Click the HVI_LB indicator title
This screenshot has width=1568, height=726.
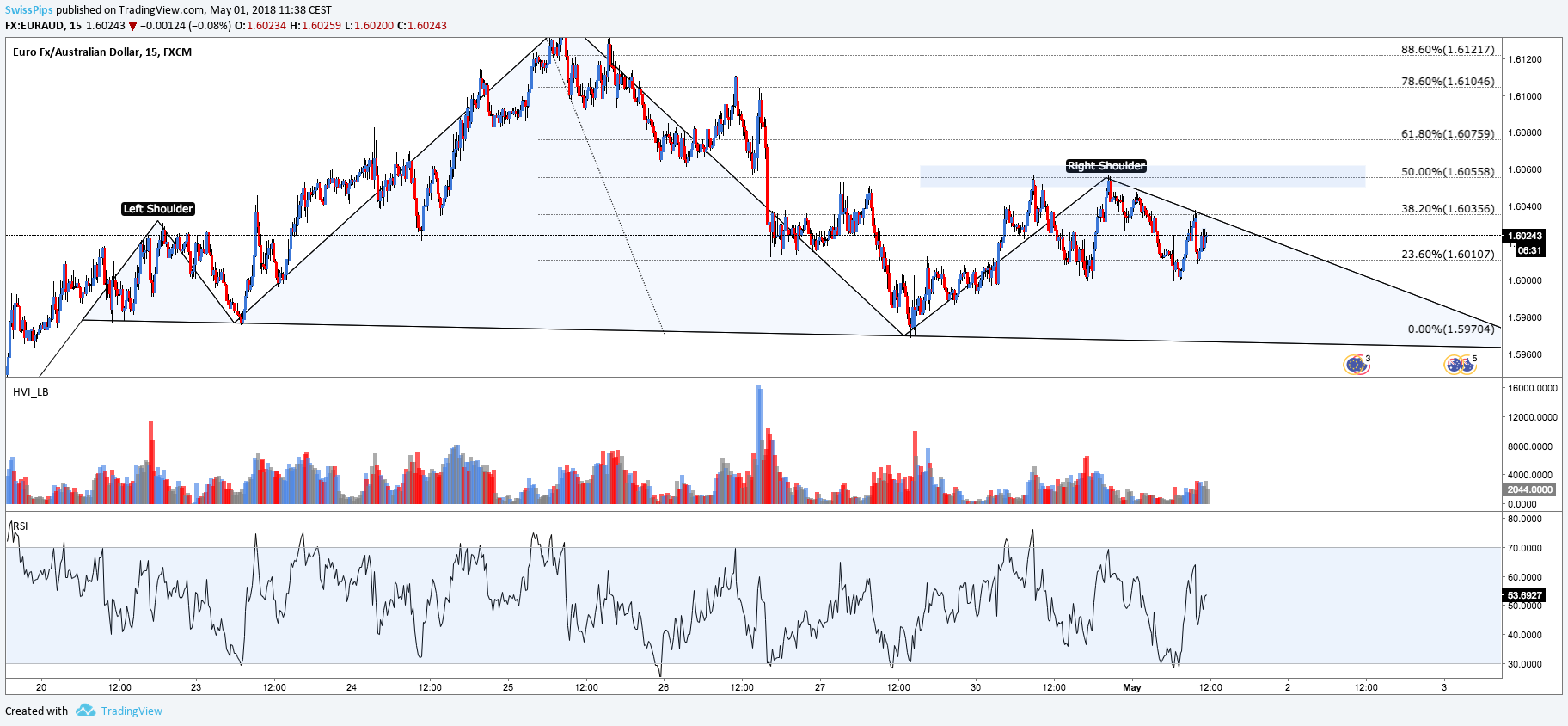tap(31, 392)
